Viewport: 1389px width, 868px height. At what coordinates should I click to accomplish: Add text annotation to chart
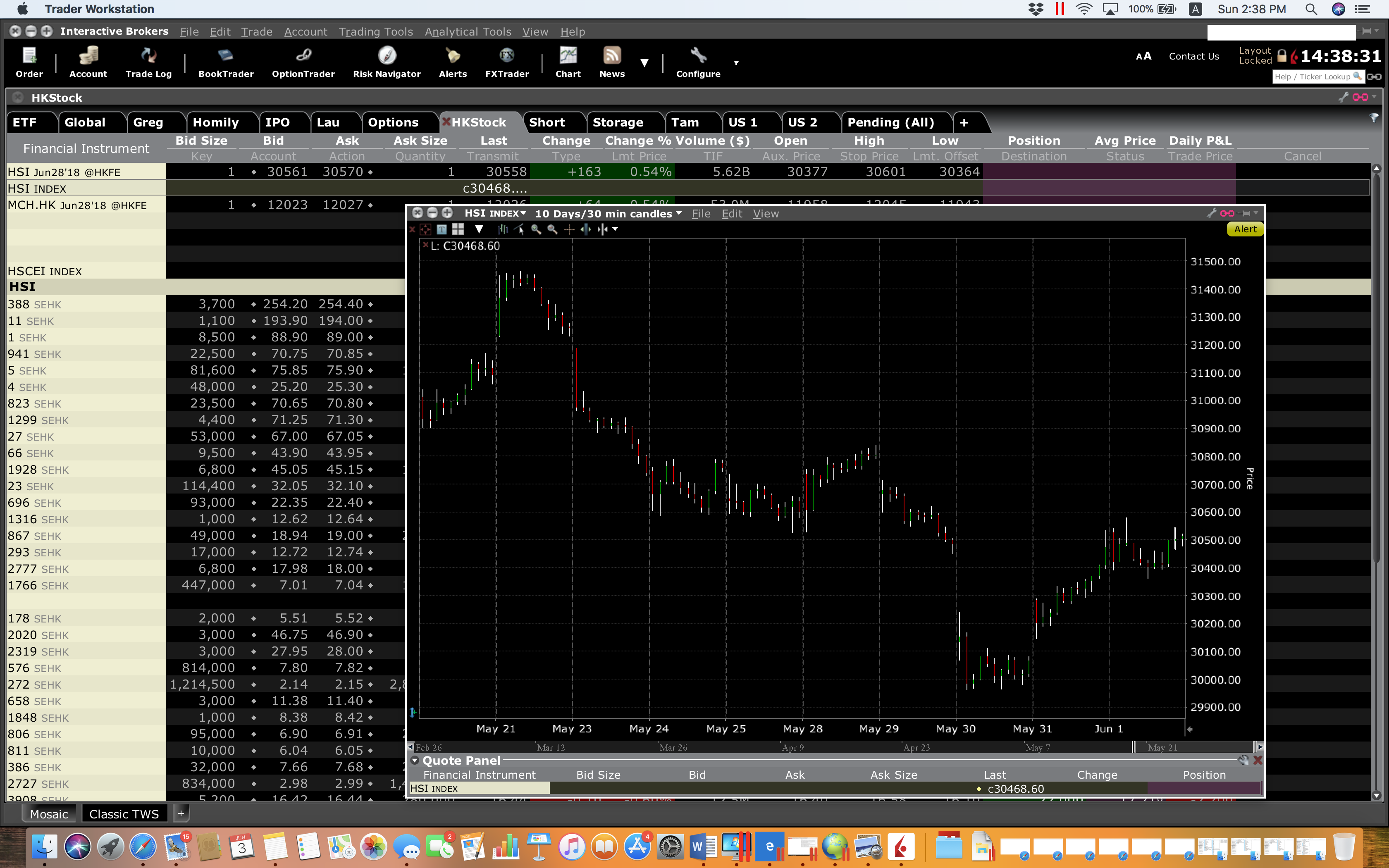442,230
